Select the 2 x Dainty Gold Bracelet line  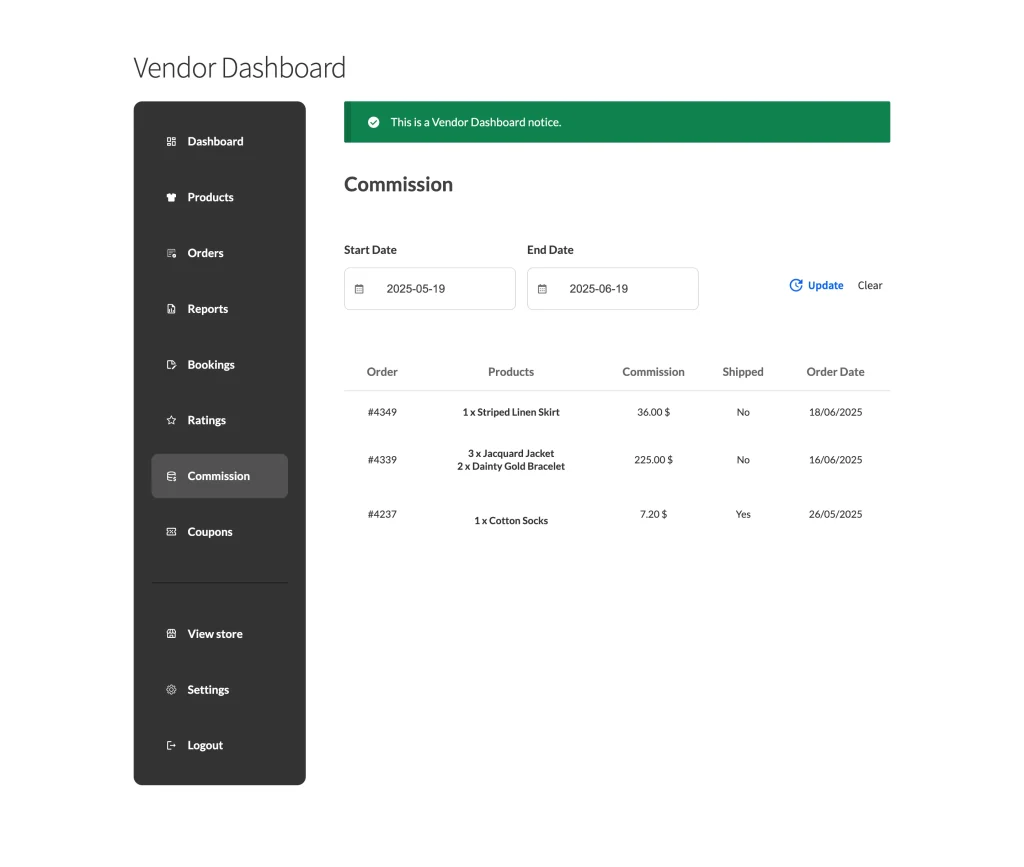click(511, 467)
